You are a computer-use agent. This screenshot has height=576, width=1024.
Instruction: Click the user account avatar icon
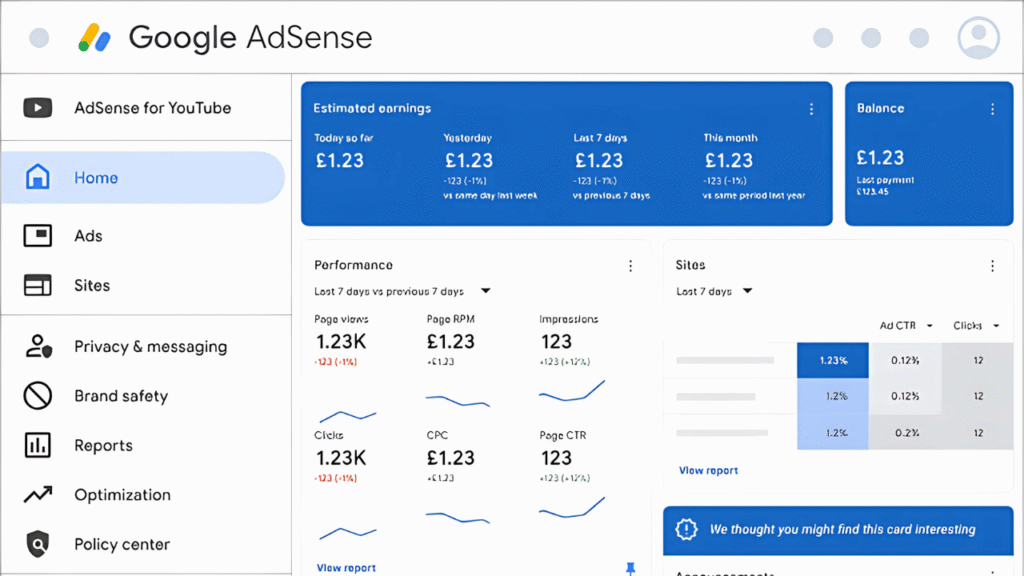coord(978,38)
